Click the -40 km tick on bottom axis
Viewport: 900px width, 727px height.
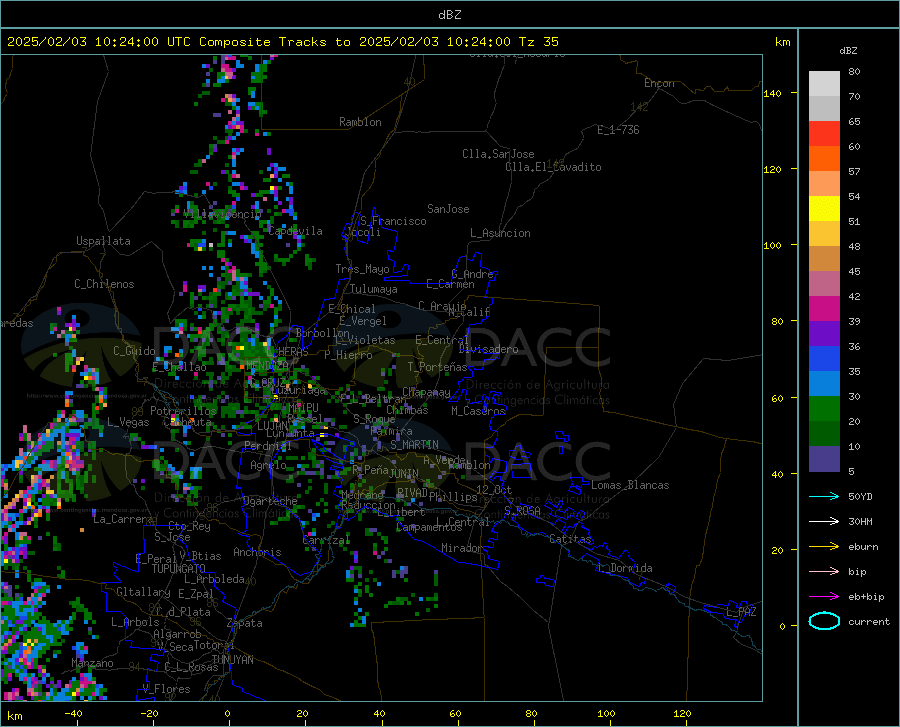pos(73,714)
